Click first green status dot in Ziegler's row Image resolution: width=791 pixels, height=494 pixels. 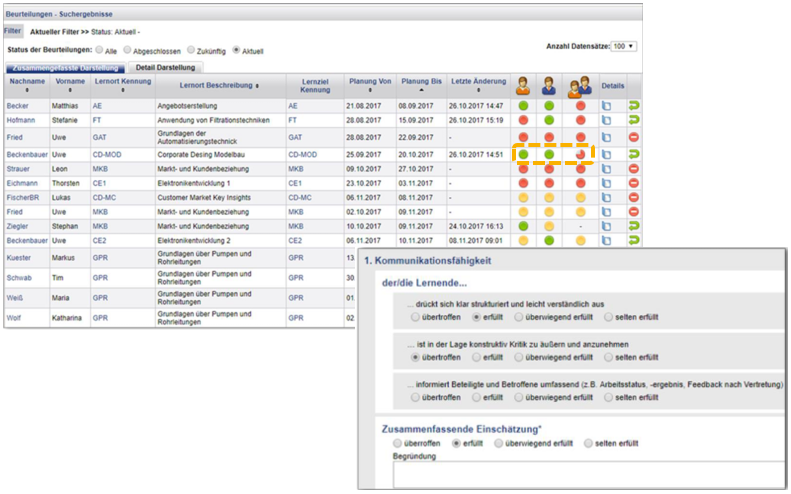(523, 226)
